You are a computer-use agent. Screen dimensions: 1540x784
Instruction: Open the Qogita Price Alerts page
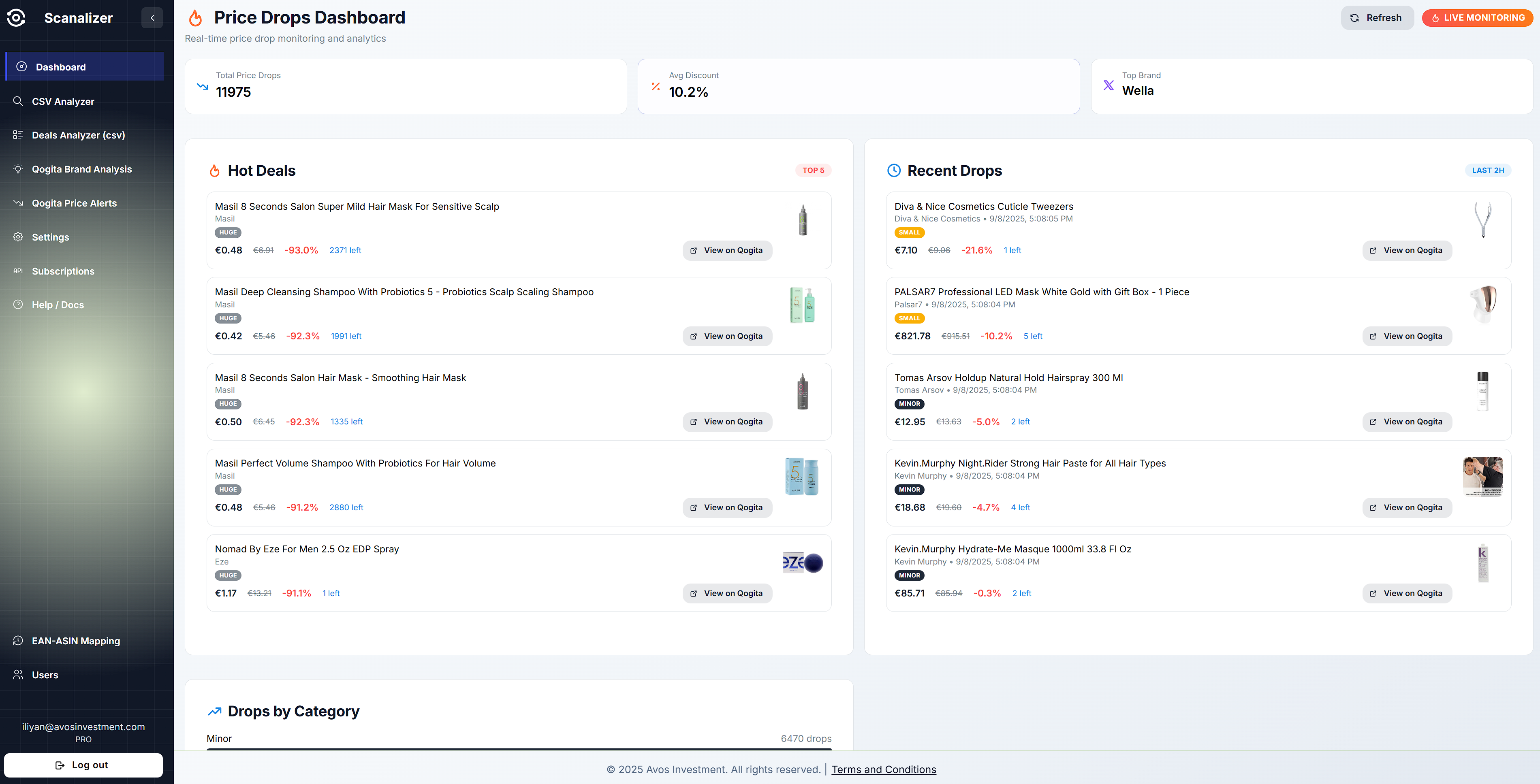click(x=74, y=202)
